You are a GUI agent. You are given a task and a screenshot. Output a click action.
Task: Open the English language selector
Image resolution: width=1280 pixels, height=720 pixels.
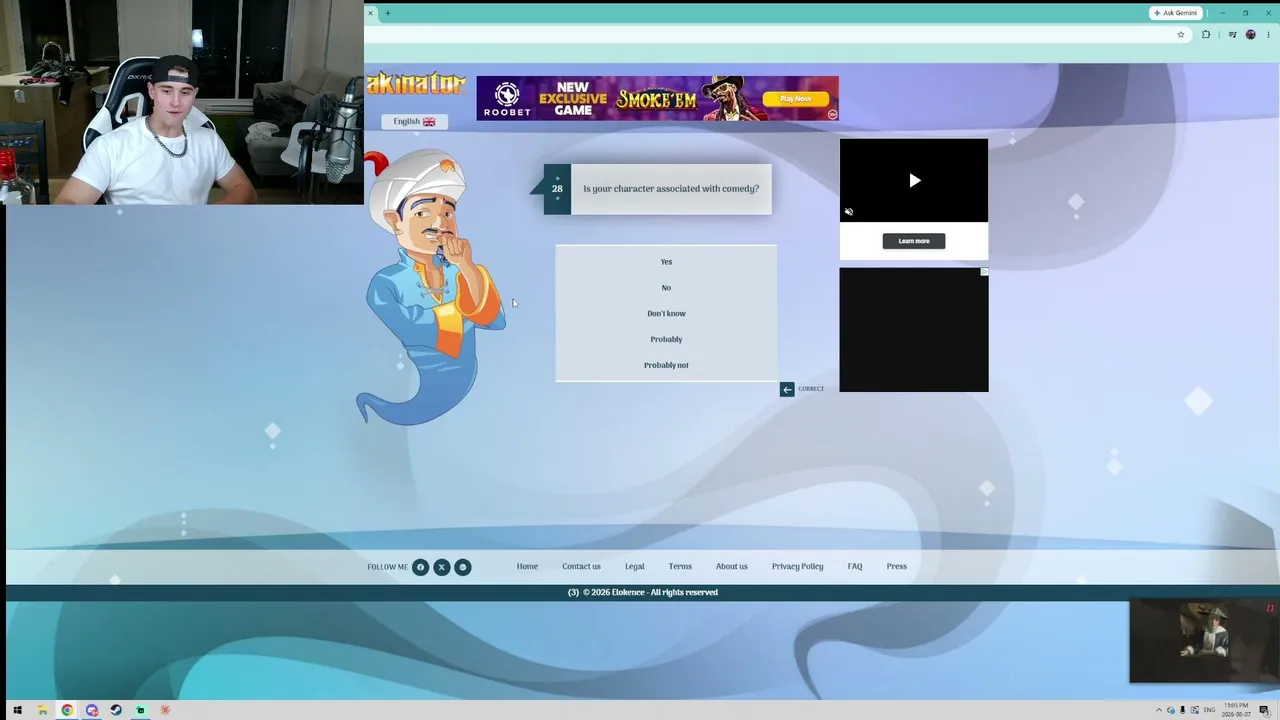pyautogui.click(x=414, y=122)
